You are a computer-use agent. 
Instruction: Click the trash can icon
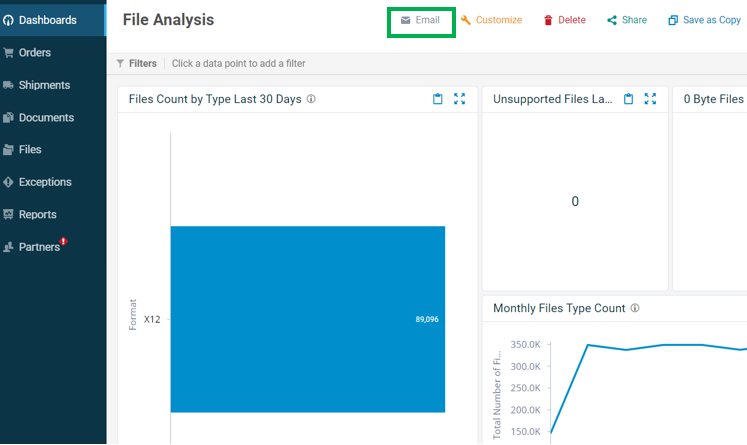pos(548,20)
